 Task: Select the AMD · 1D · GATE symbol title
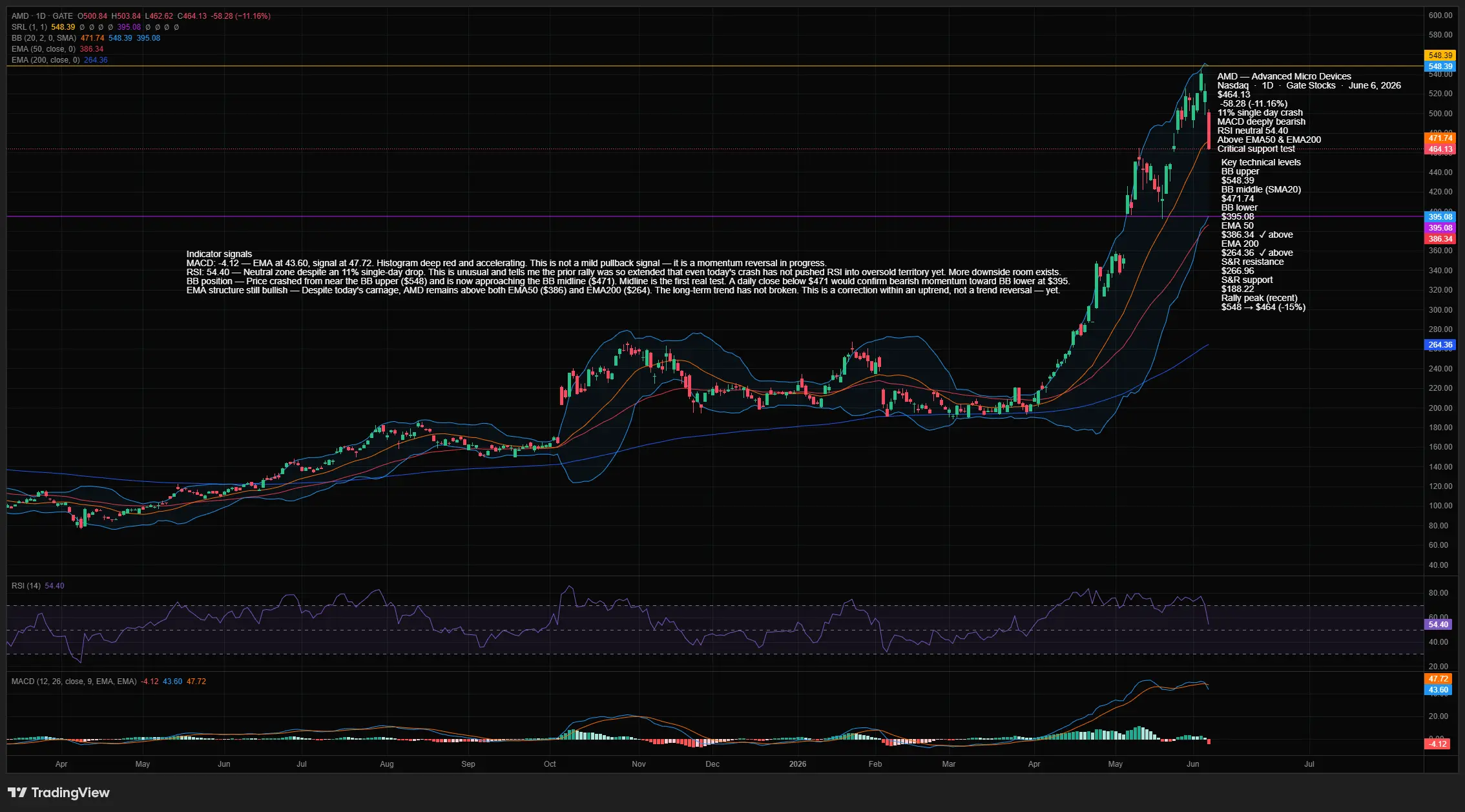coord(42,16)
